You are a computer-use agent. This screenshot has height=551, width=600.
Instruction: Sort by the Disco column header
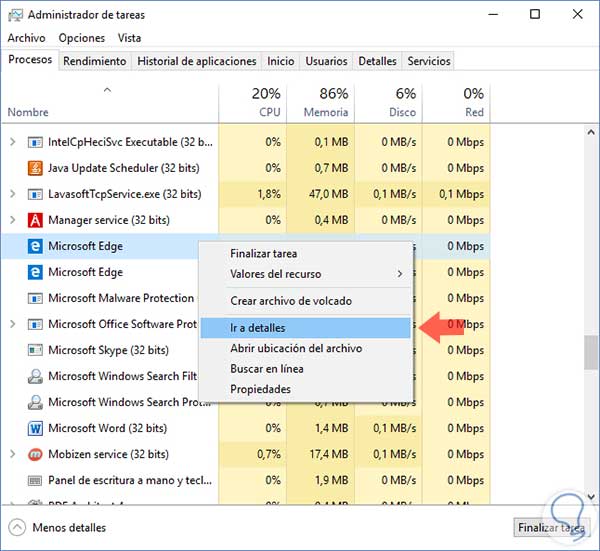(x=388, y=103)
